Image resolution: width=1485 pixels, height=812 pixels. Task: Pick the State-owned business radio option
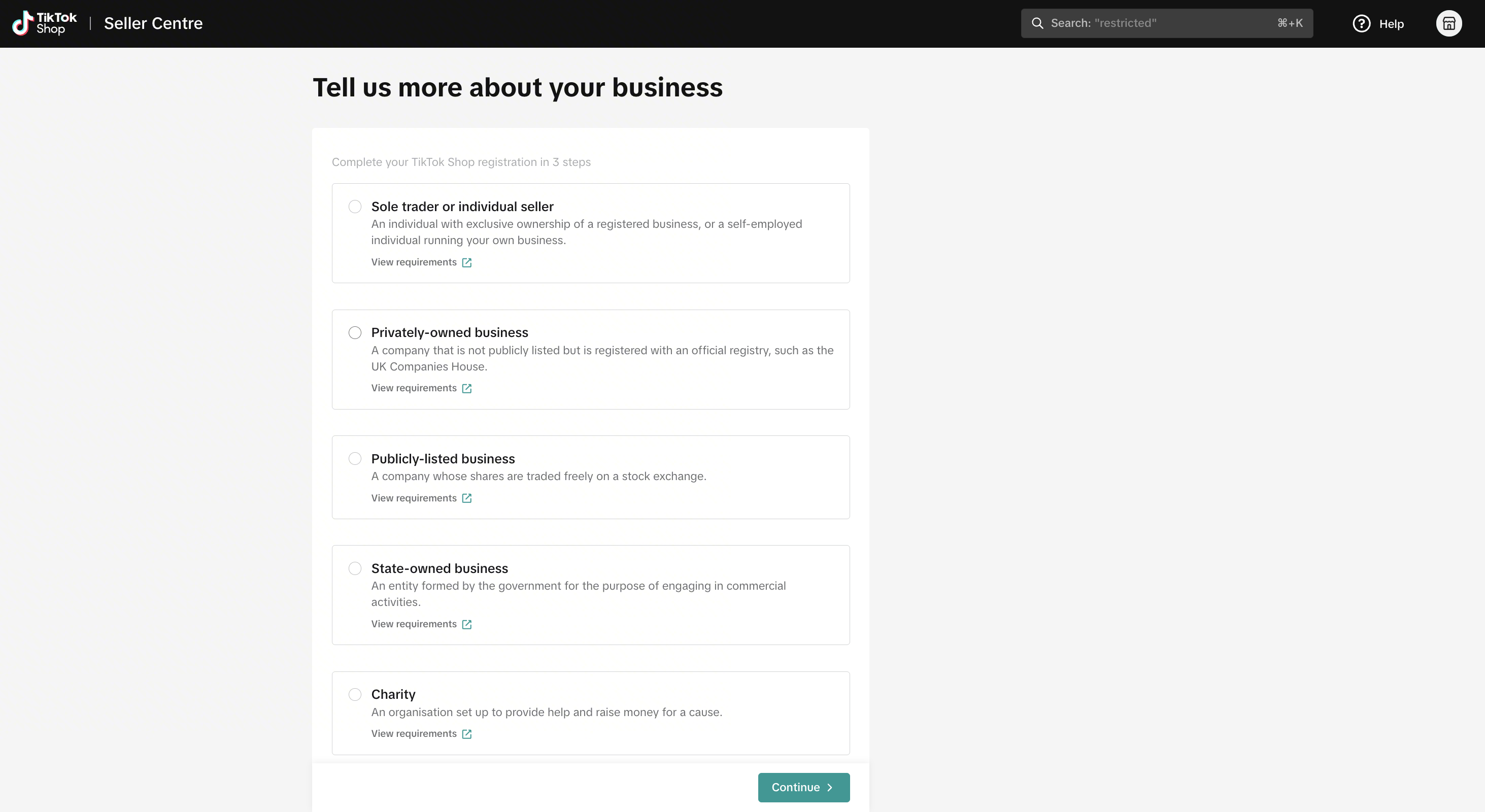click(x=355, y=568)
